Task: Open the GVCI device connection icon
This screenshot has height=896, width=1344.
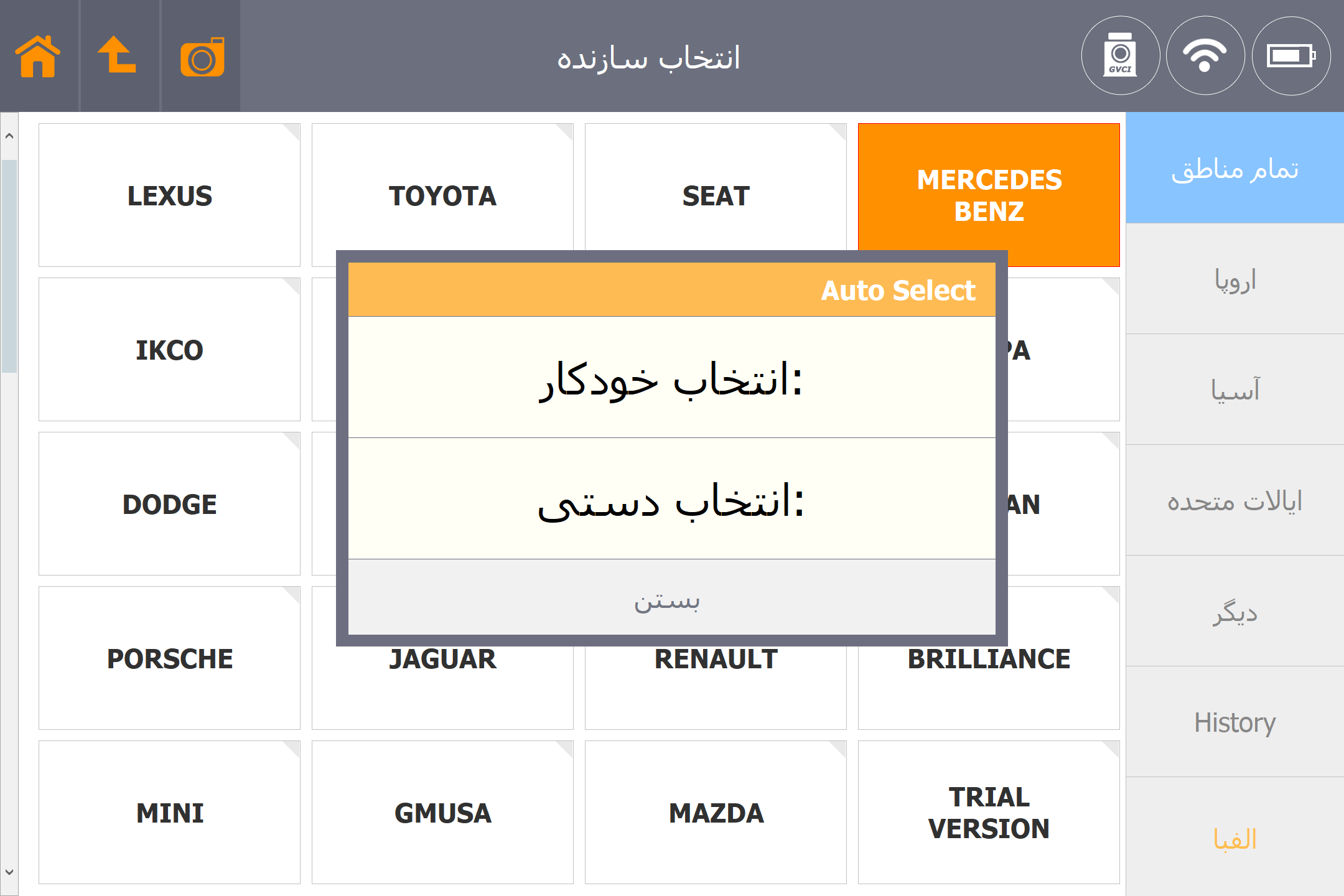Action: coord(1120,56)
